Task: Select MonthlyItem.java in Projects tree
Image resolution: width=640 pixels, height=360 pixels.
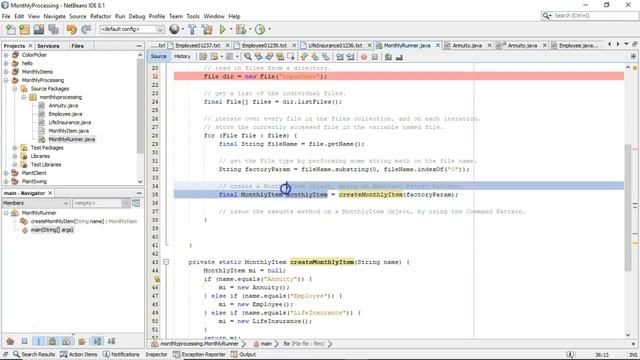Action: [x=68, y=131]
